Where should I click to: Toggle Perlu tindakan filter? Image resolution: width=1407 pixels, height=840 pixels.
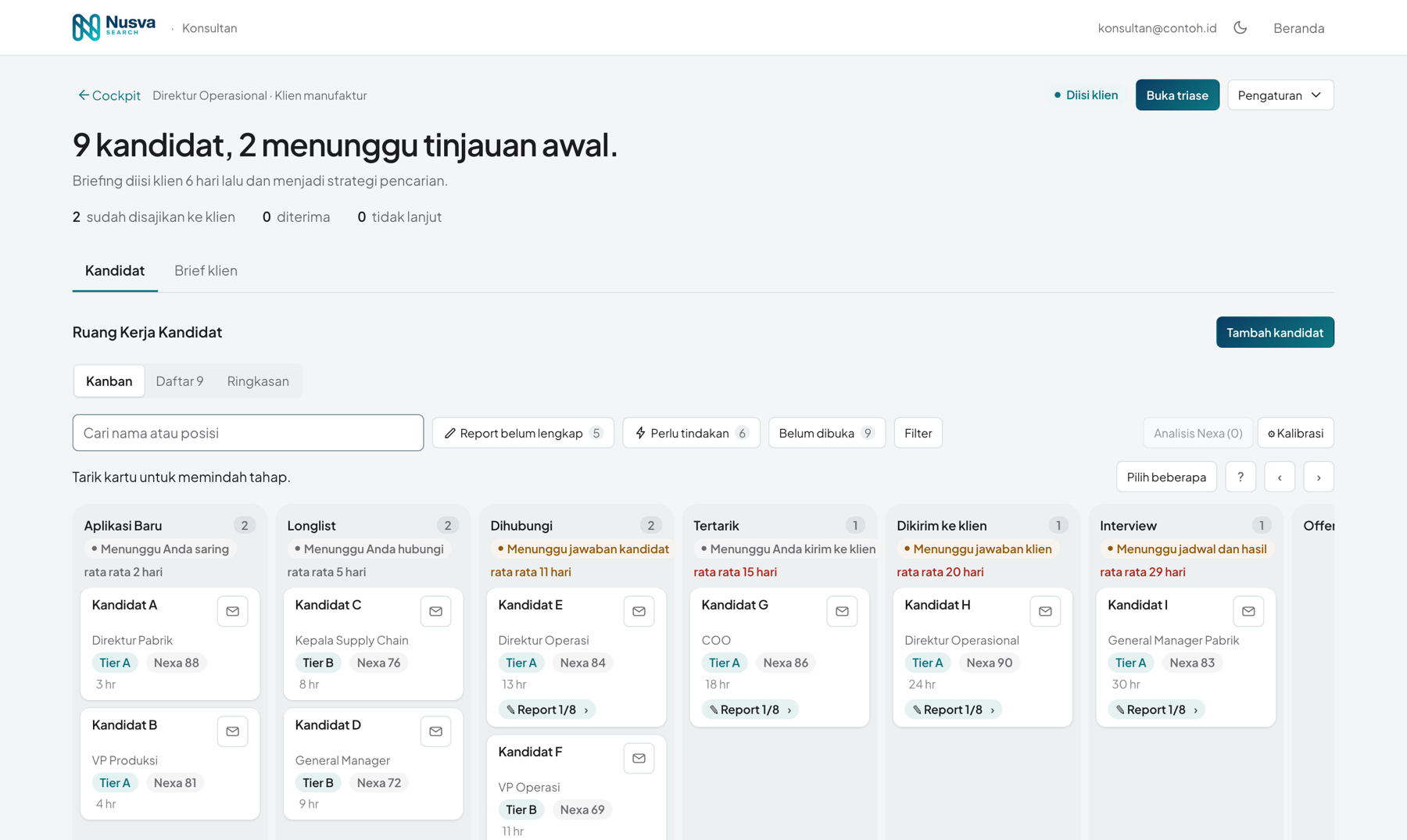pos(691,433)
